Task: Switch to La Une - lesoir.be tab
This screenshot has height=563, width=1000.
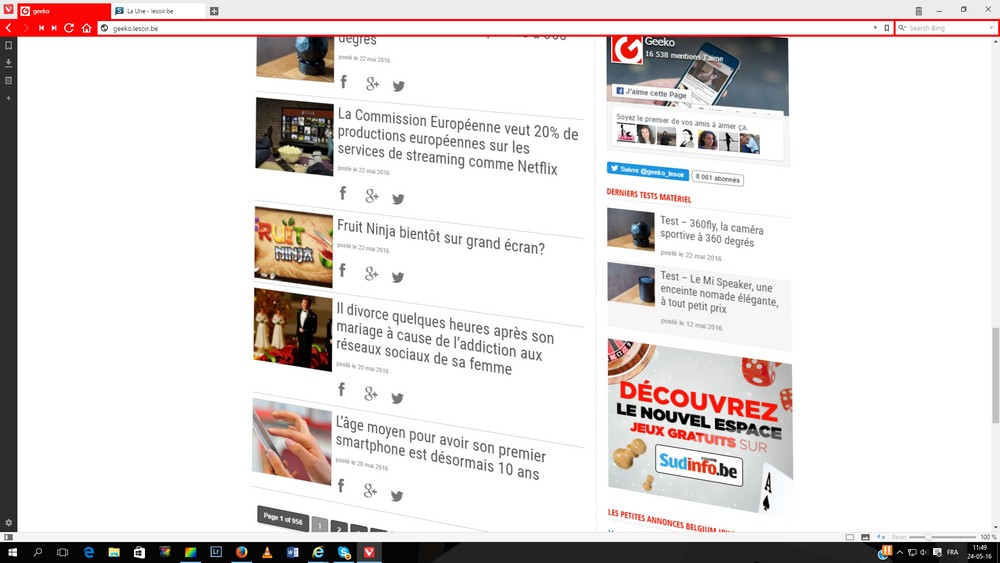Action: click(x=159, y=11)
